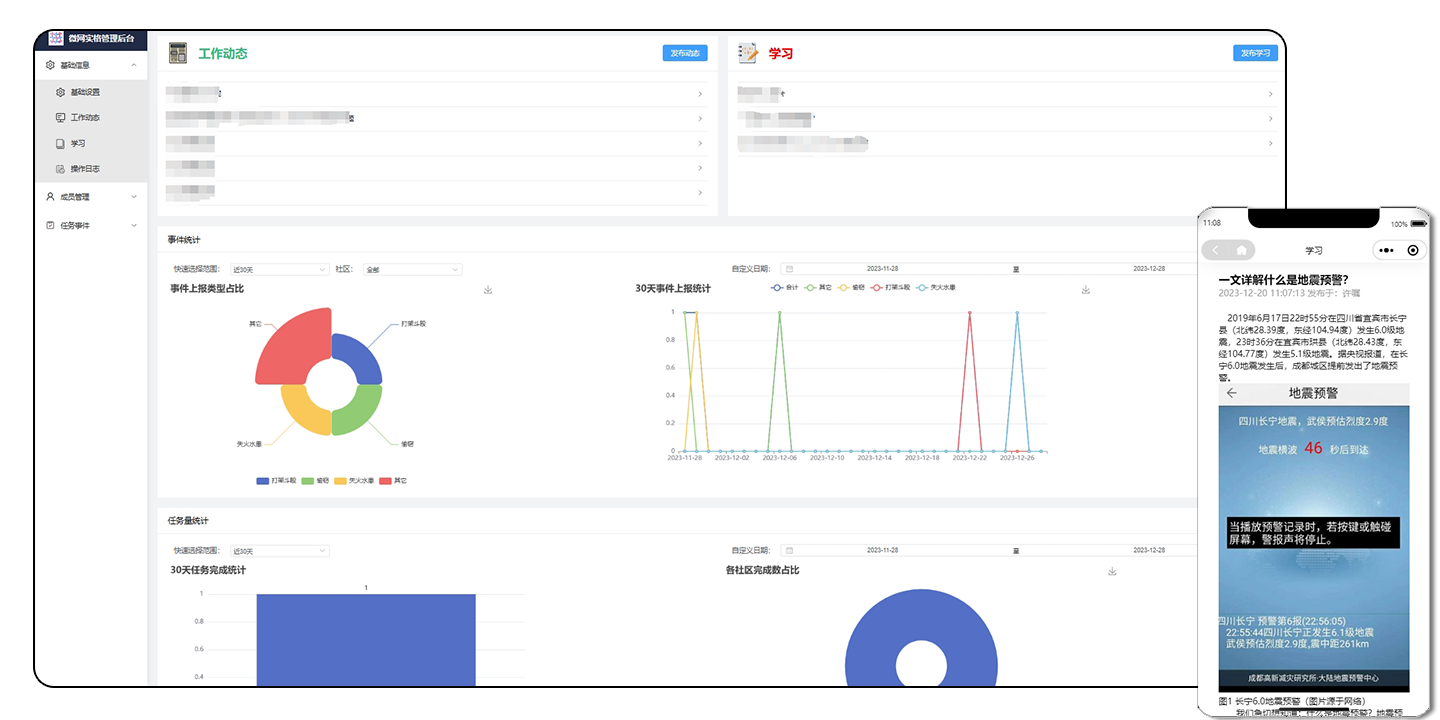Click the red 其它 pie chart slice

click(290, 347)
